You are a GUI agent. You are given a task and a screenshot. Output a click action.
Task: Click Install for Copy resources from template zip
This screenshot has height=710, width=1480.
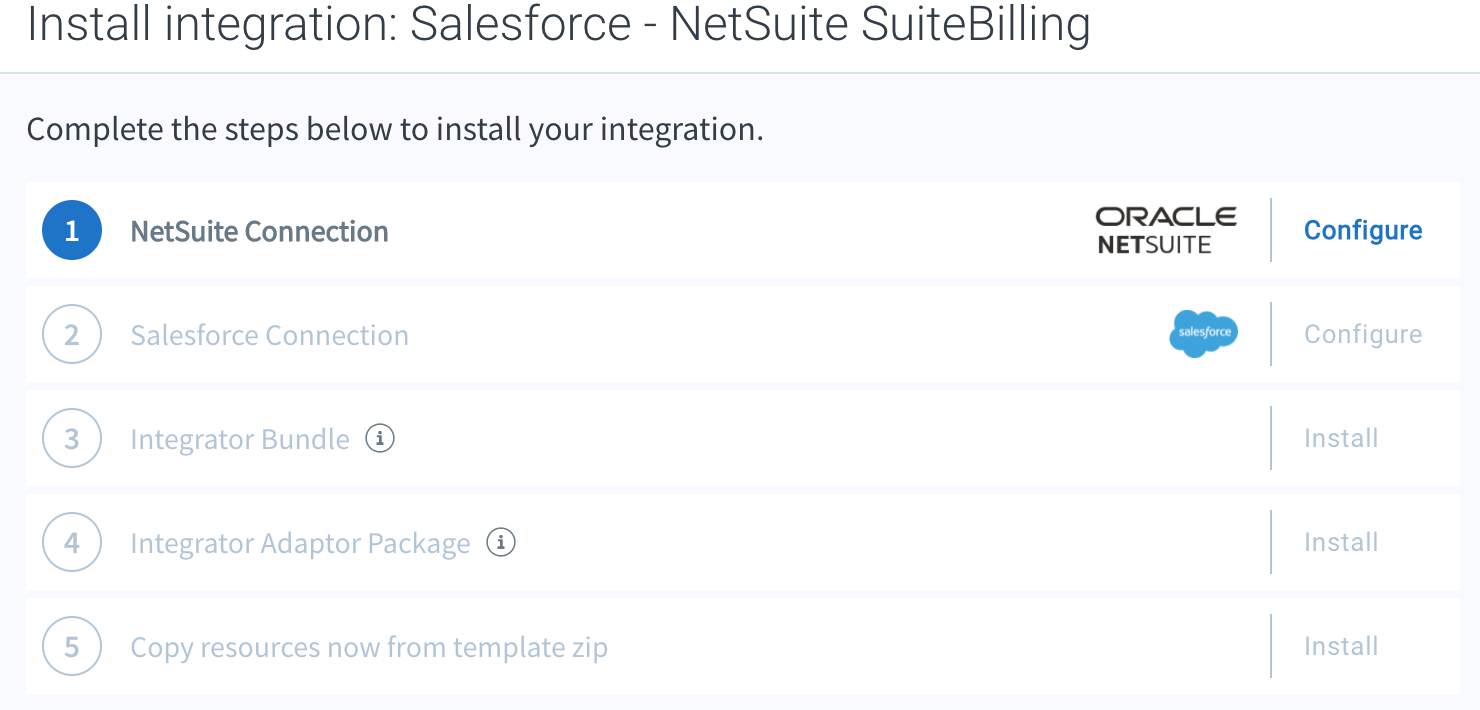coord(1341,646)
